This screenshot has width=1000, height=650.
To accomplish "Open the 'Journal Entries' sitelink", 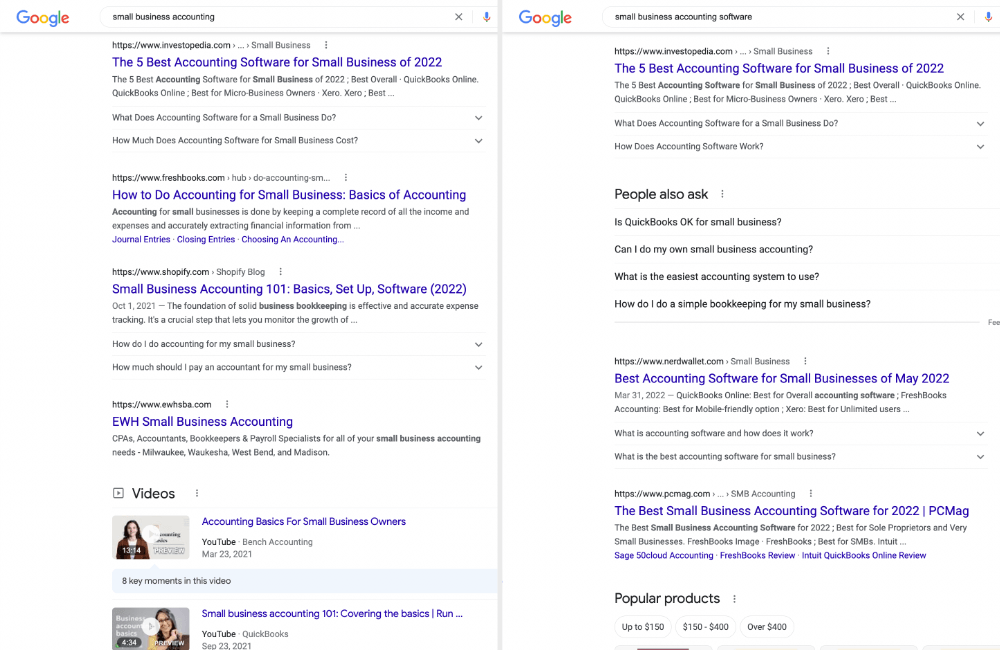I will click(141, 240).
